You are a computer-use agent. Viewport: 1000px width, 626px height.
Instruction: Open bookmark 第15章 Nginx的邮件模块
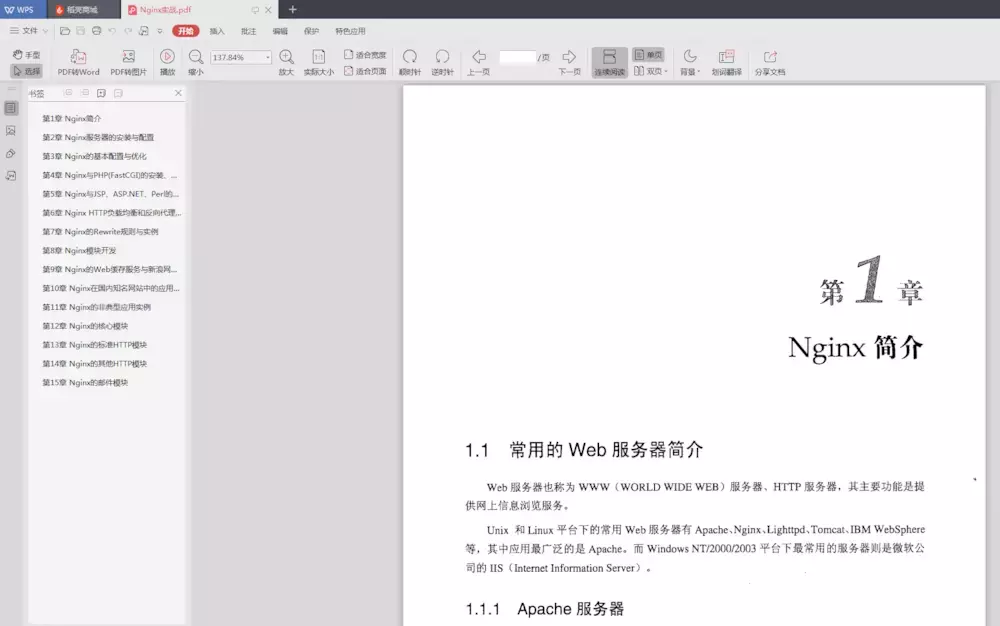[85, 382]
